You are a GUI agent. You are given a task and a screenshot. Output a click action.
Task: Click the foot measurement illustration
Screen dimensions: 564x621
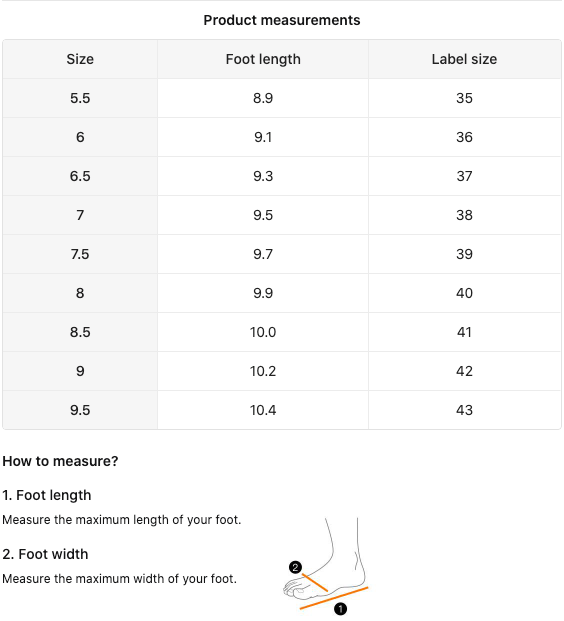[x=326, y=566]
